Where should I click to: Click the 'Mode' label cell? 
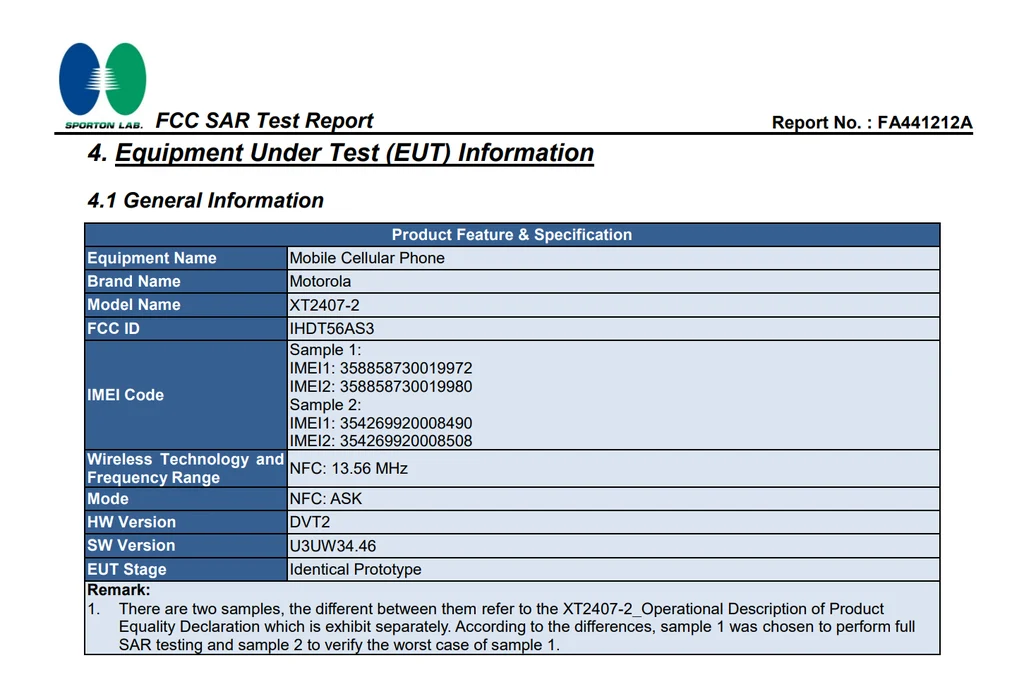point(186,499)
